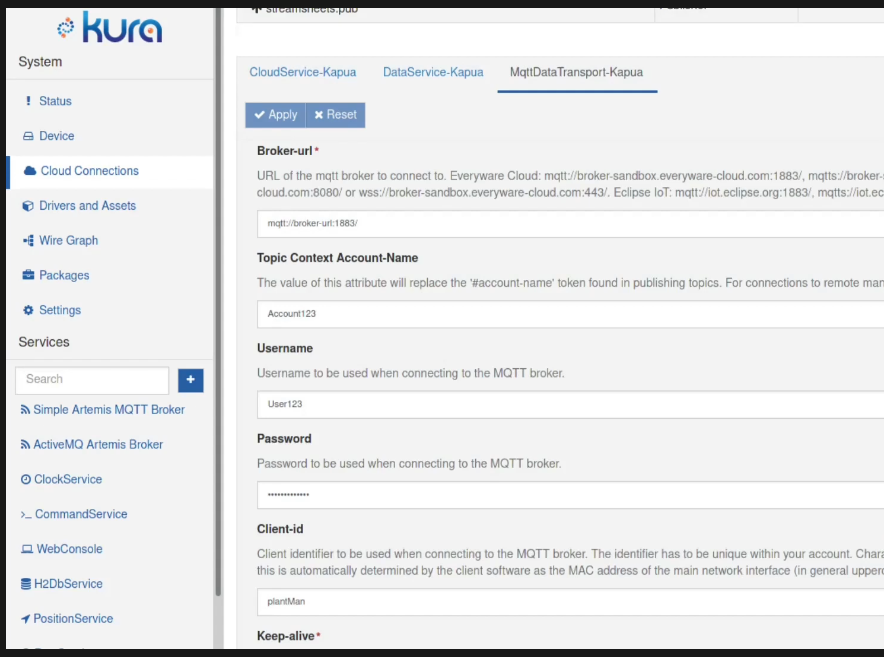Apply the configuration changes

(x=275, y=115)
